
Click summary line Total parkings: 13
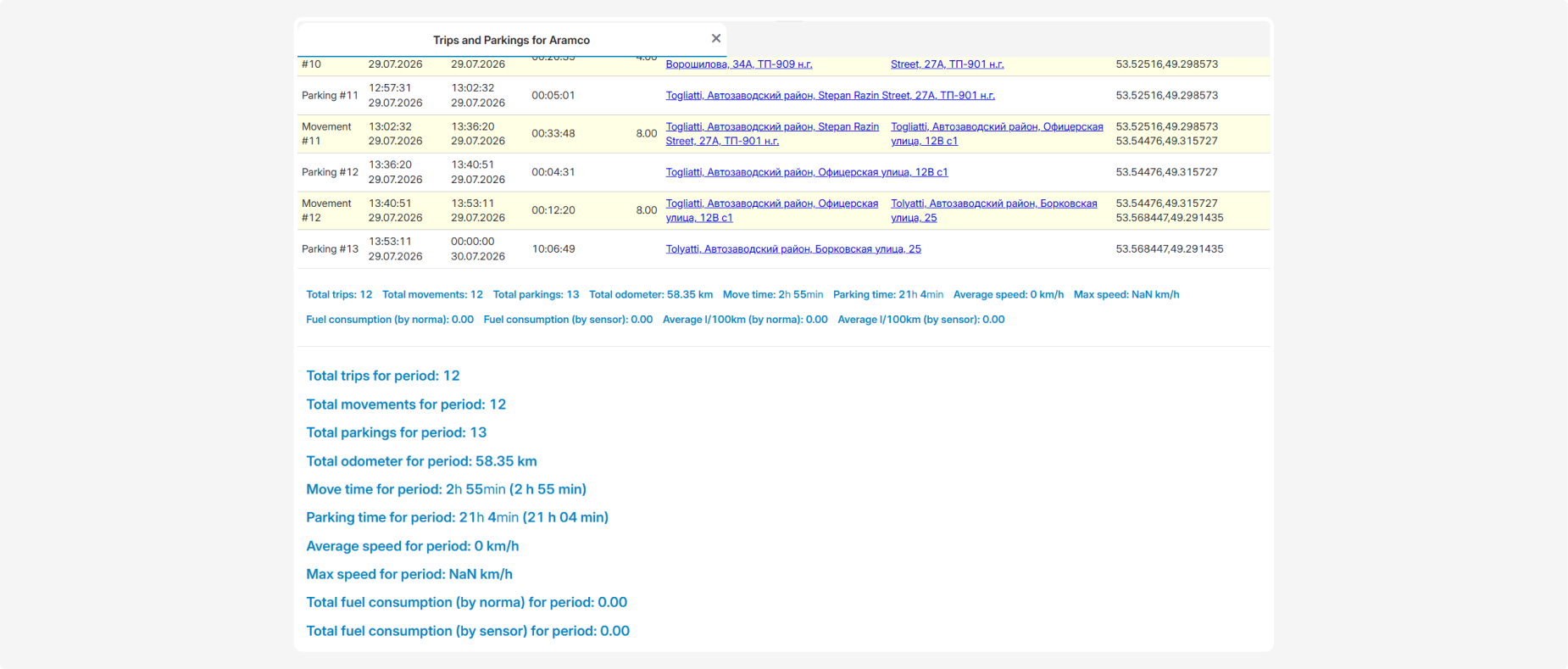pyautogui.click(x=536, y=294)
